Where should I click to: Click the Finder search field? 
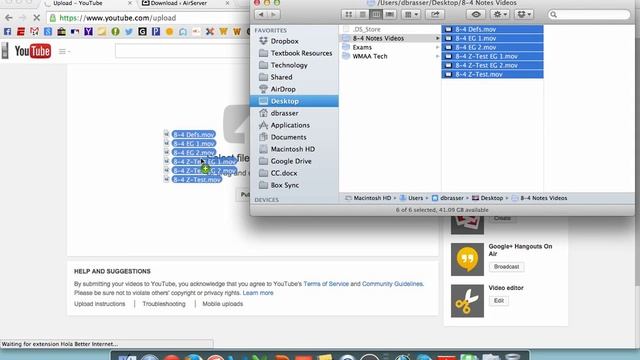pyautogui.click(x=589, y=14)
